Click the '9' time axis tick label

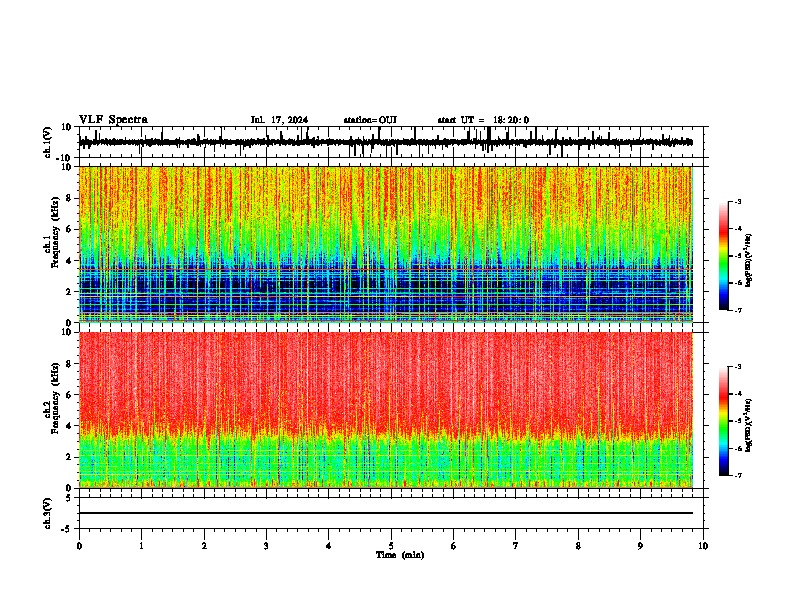640,546
